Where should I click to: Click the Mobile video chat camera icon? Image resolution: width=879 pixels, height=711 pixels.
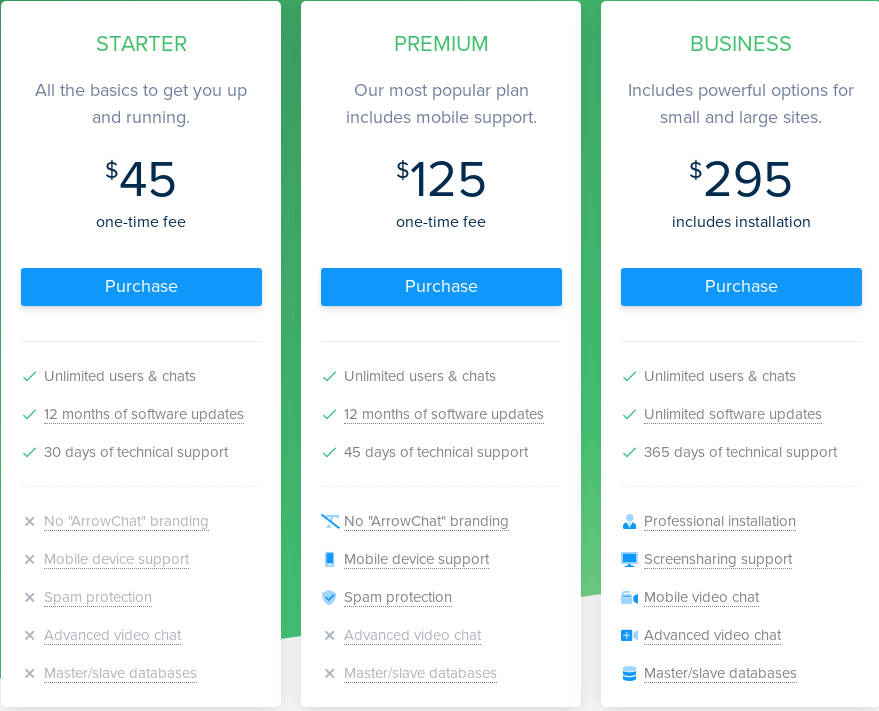[630, 597]
